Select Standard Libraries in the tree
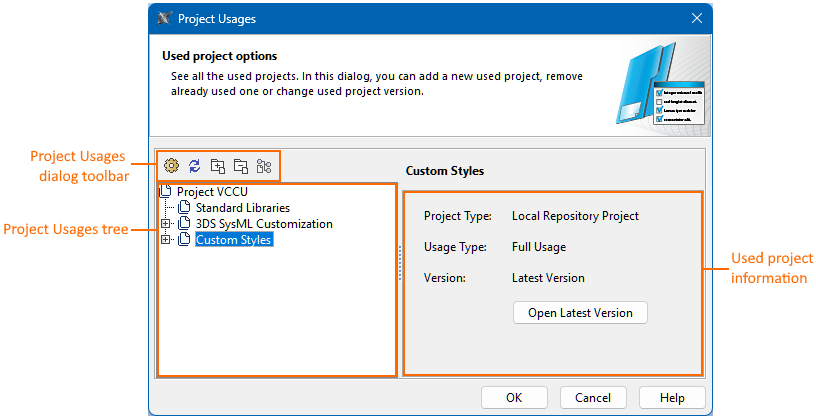Screen dimensions: 816x418 tap(242, 207)
